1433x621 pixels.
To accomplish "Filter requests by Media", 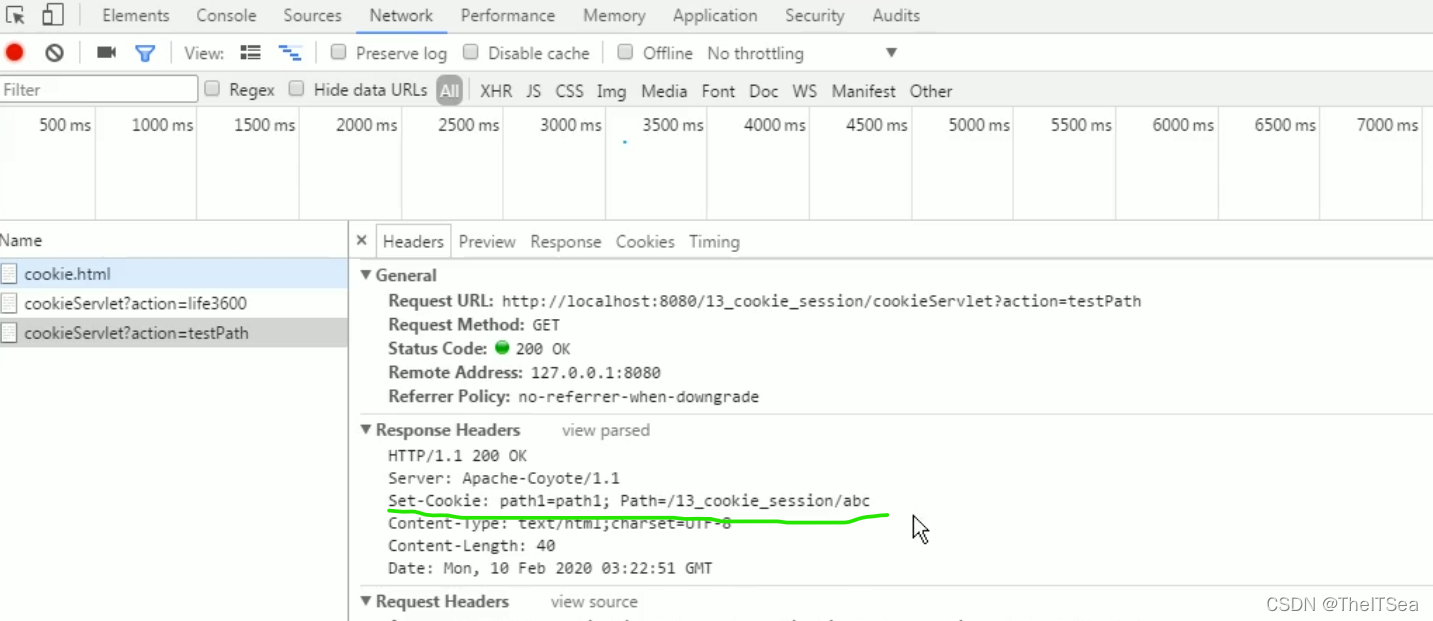I will click(664, 91).
